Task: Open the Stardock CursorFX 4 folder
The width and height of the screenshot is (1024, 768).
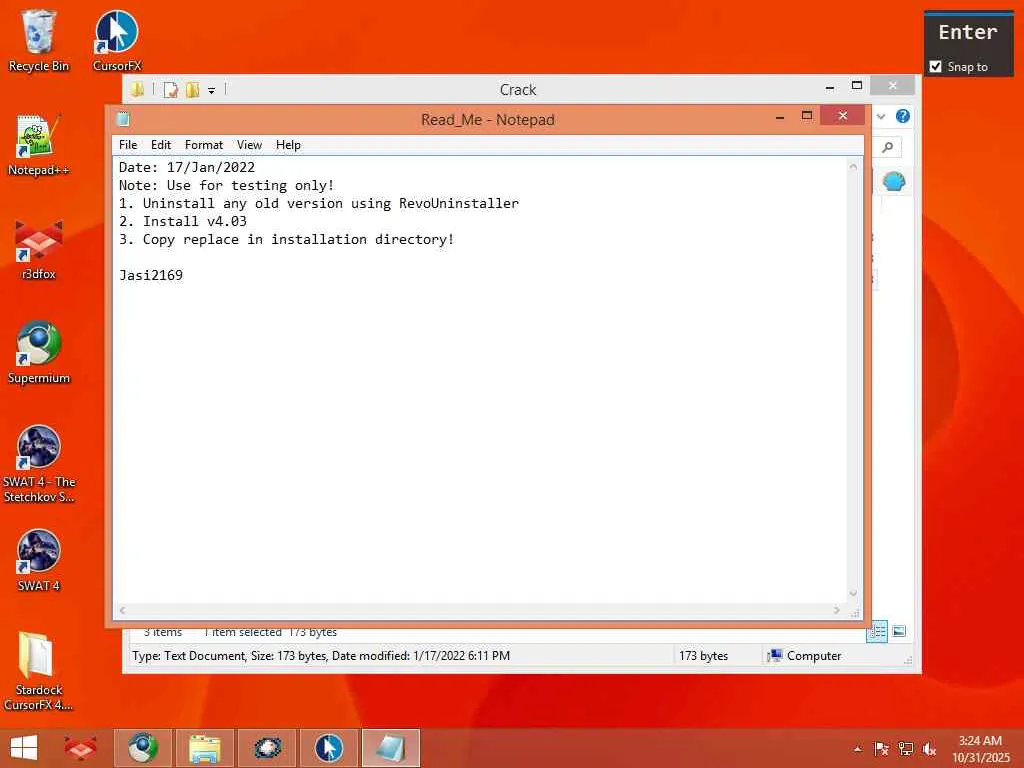Action: click(x=38, y=671)
